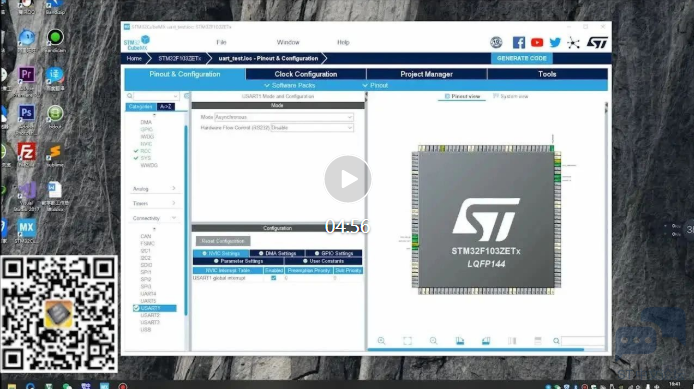The height and width of the screenshot is (390, 694).
Task: Open the peripheral panel settings gear icon
Action: (186, 96)
